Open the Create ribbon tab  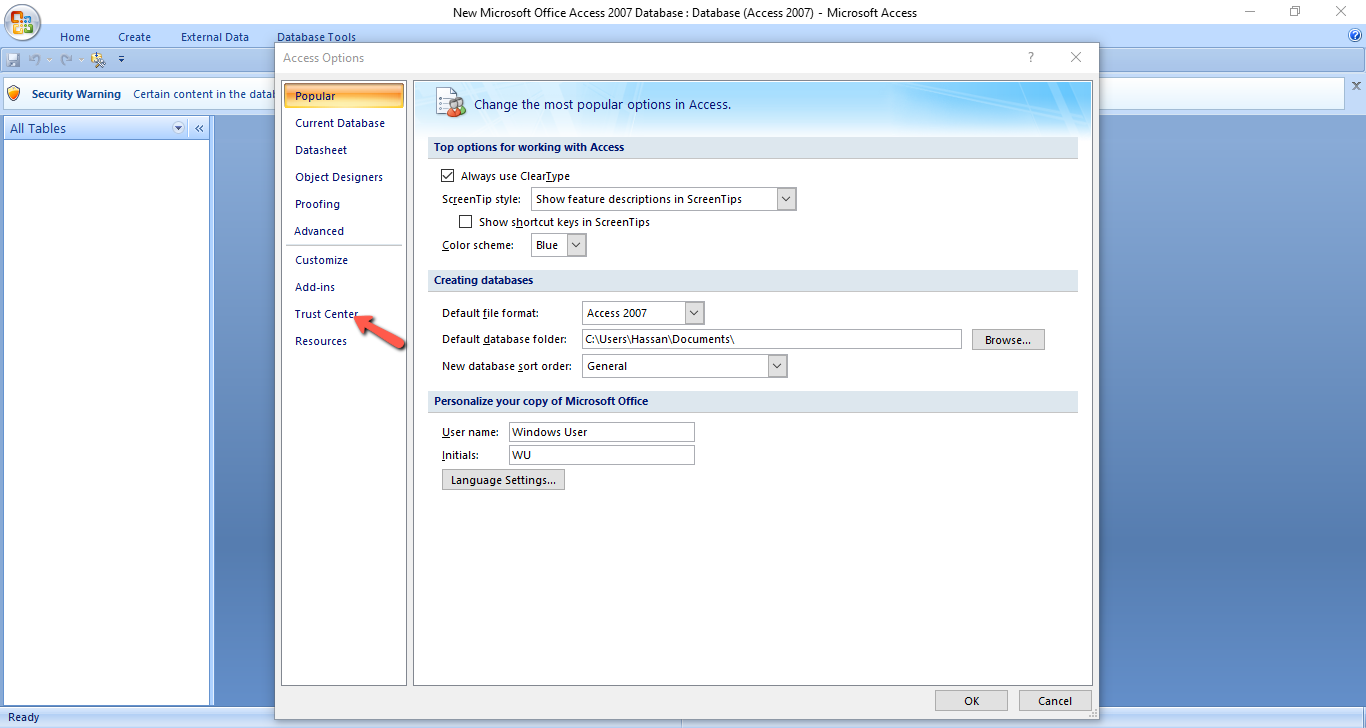pyautogui.click(x=134, y=37)
